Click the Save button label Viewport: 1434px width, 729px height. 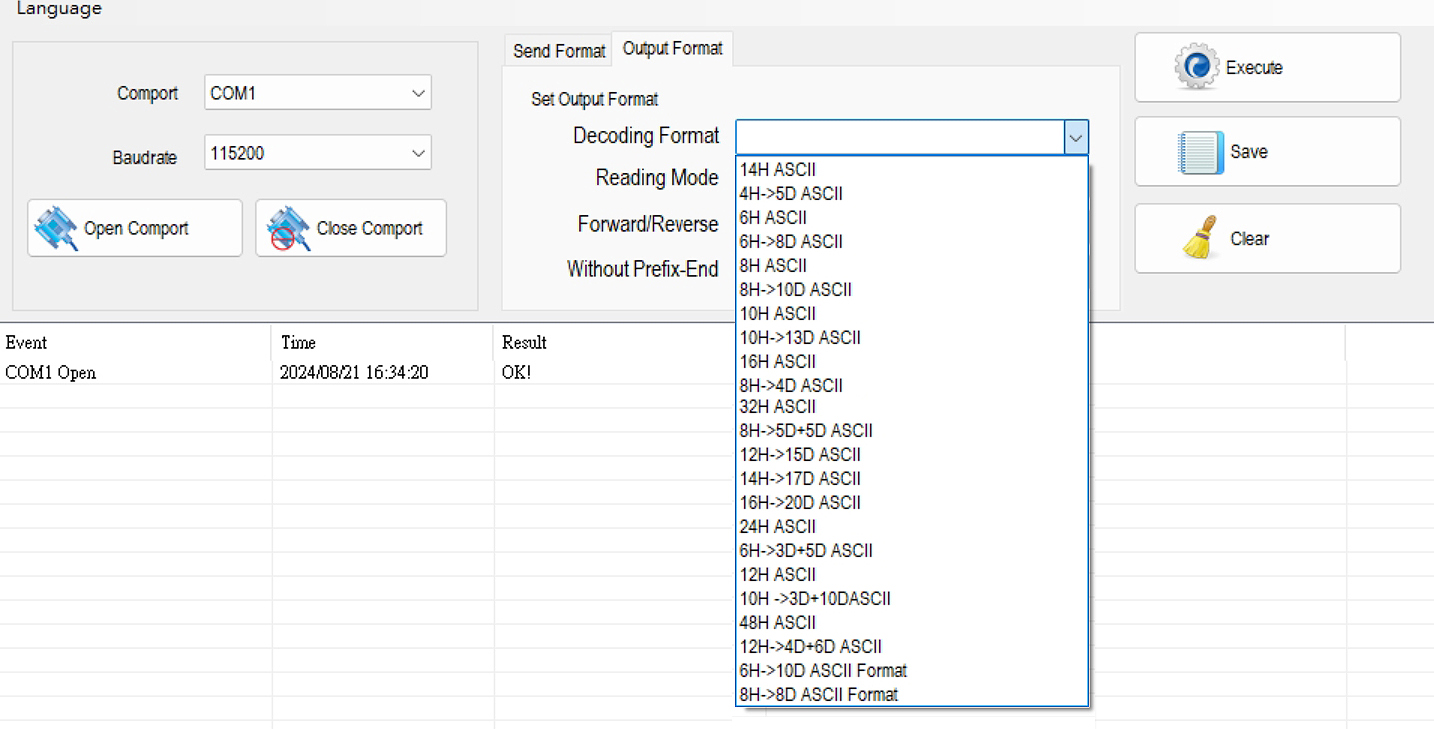[x=1249, y=152]
